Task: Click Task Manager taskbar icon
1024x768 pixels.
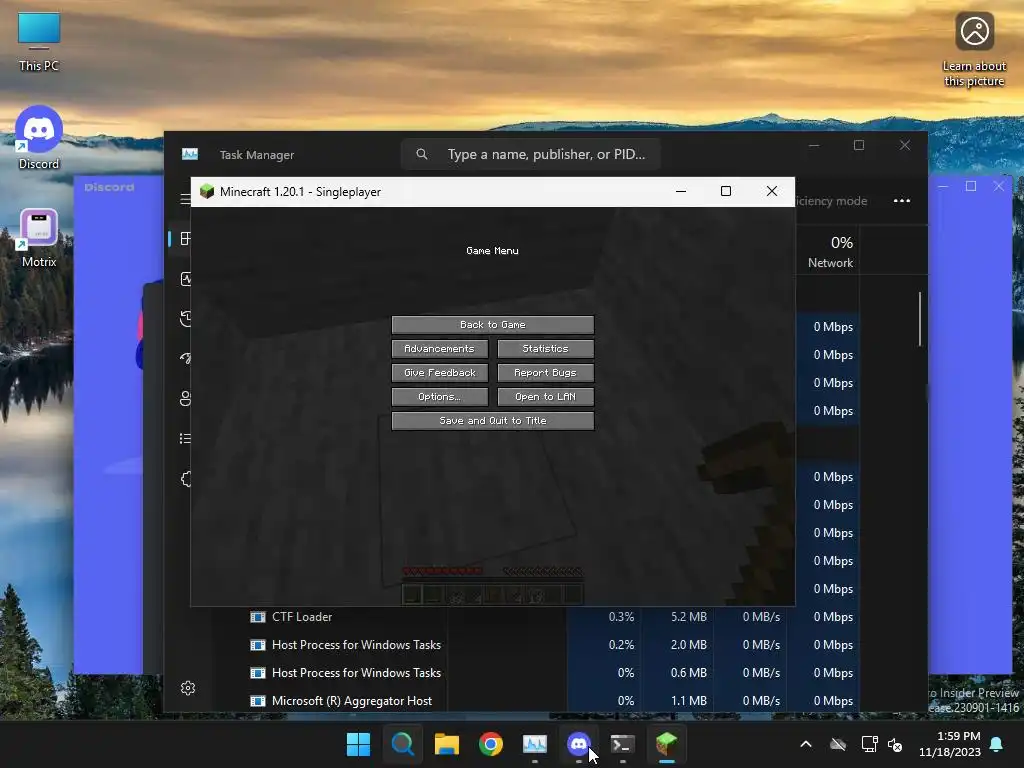Action: [x=535, y=744]
